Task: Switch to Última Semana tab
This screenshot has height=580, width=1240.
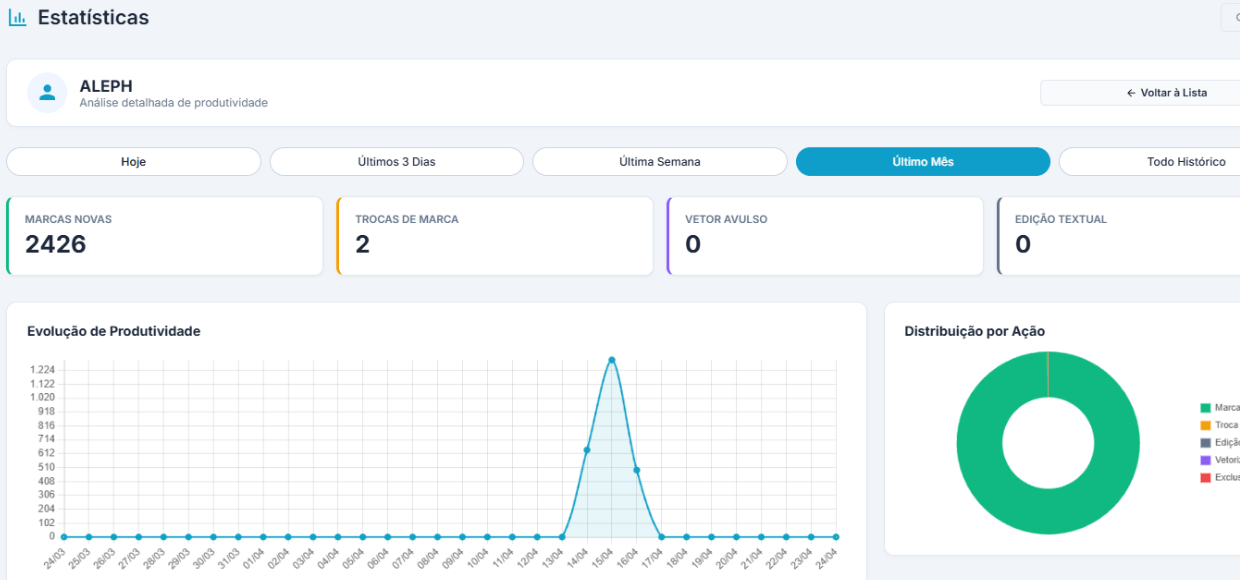Action: pos(660,162)
